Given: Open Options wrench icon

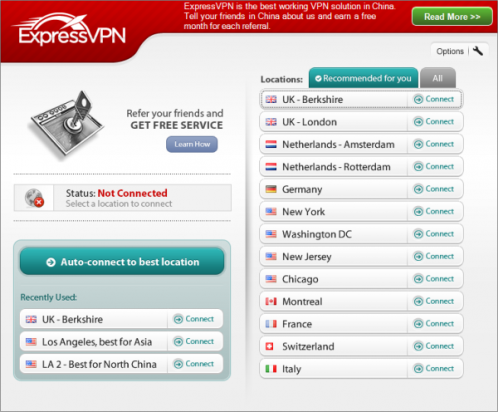Looking at the screenshot, I should 478,51.
